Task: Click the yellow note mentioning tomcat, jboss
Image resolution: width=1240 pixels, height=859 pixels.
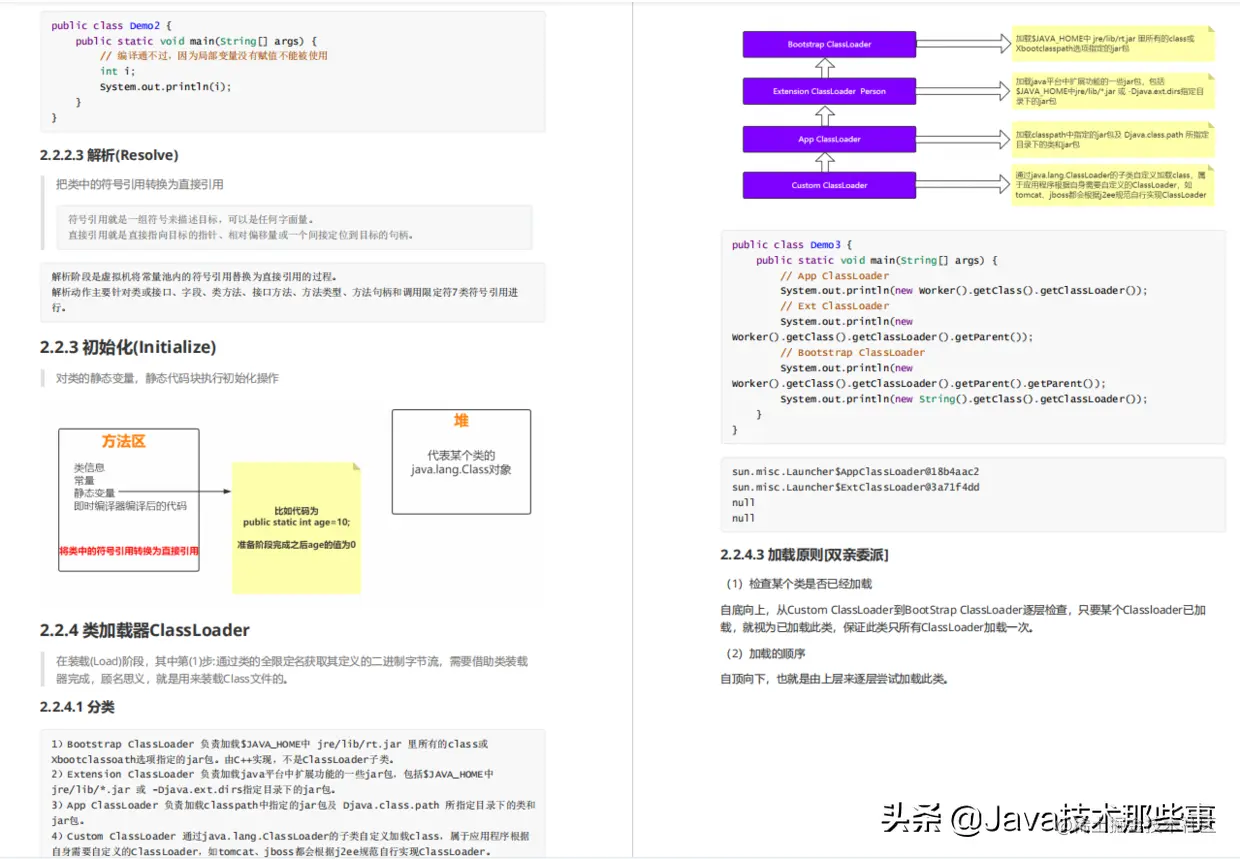Action: pos(1113,185)
